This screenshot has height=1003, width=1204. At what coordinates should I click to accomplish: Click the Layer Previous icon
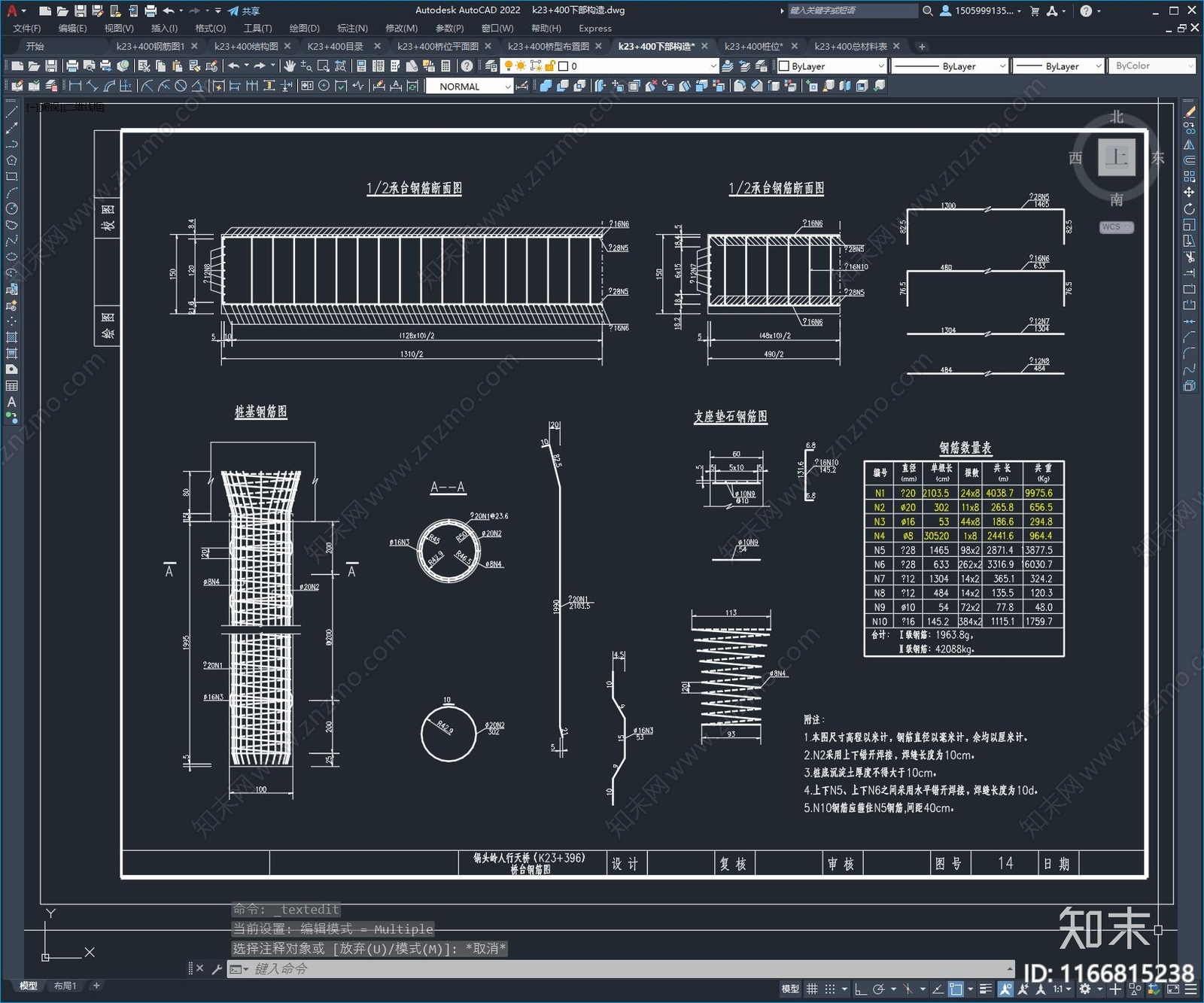click(744, 66)
